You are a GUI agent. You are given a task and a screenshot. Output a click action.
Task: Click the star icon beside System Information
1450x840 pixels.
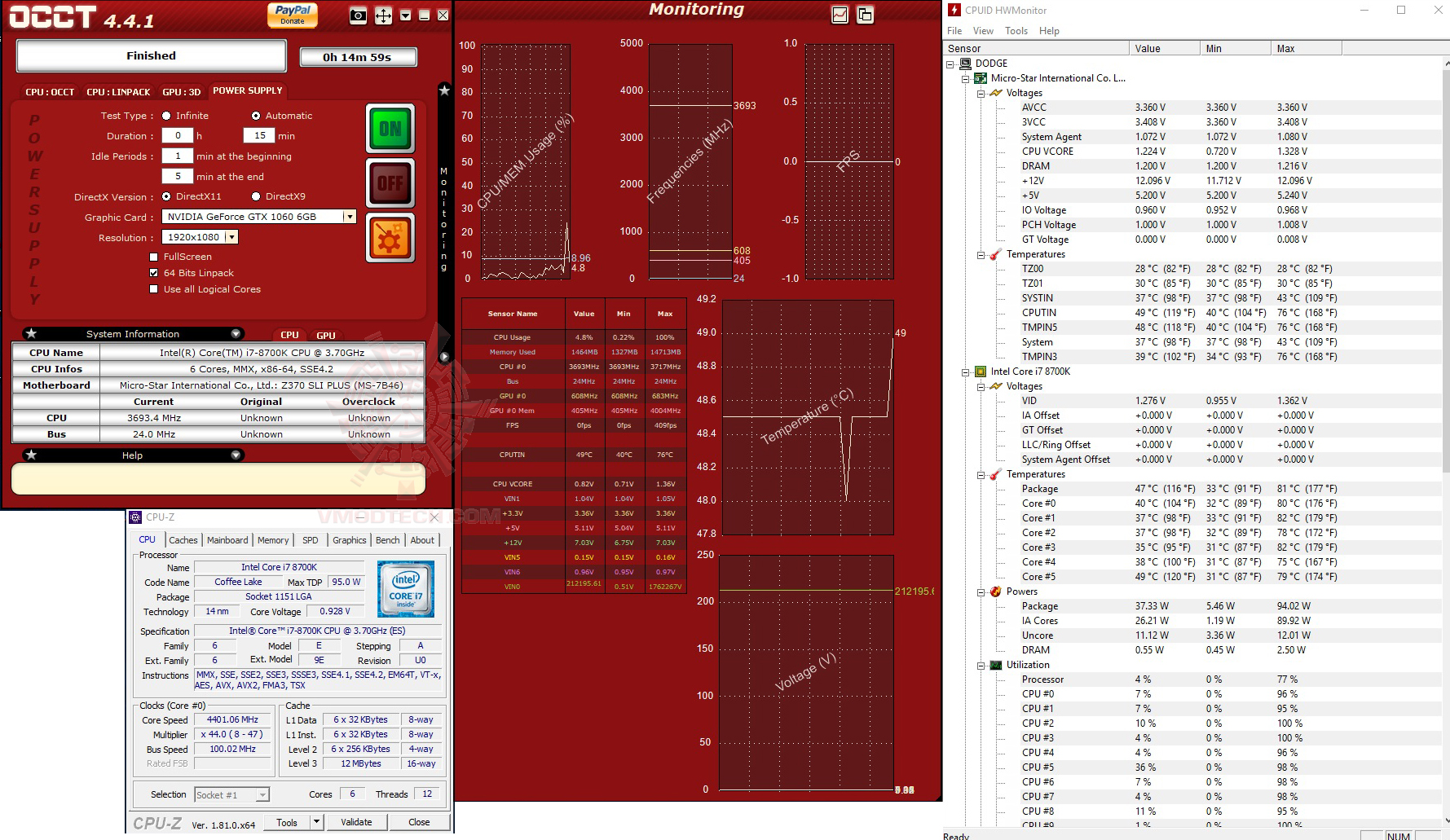(31, 333)
